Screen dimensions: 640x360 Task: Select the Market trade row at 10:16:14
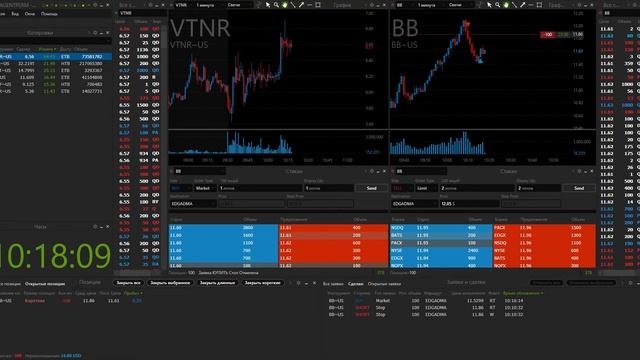tap(427, 300)
